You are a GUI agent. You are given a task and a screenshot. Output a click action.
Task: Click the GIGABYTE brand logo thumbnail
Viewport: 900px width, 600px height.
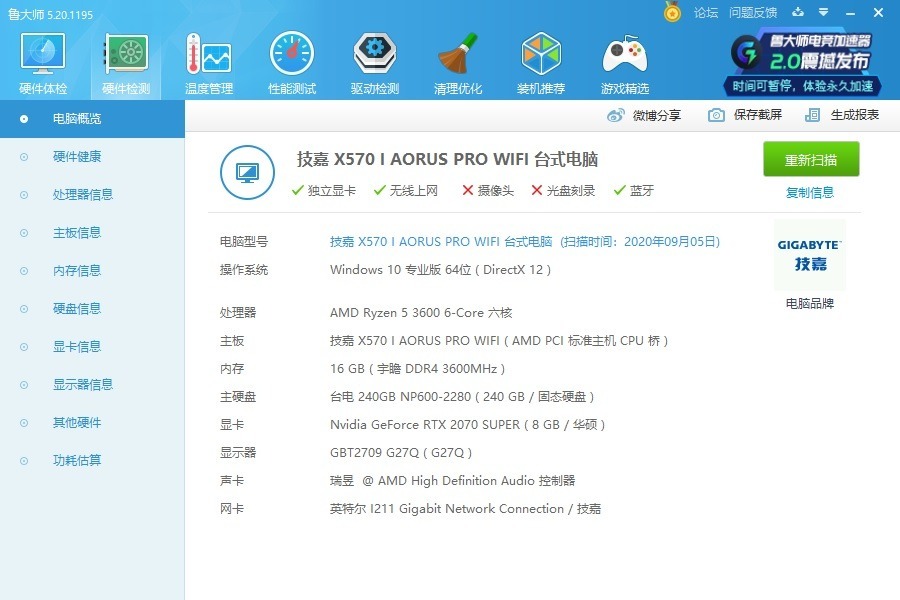810,256
